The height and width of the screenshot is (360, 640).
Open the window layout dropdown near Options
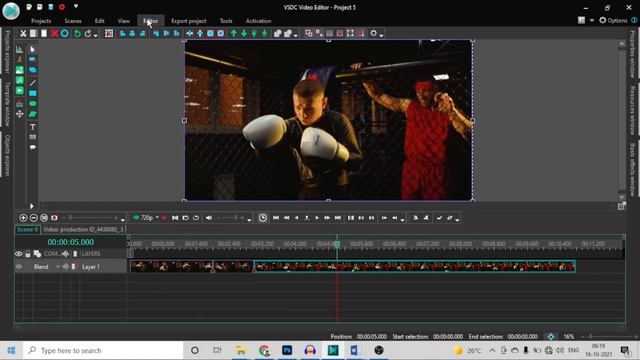(x=591, y=20)
